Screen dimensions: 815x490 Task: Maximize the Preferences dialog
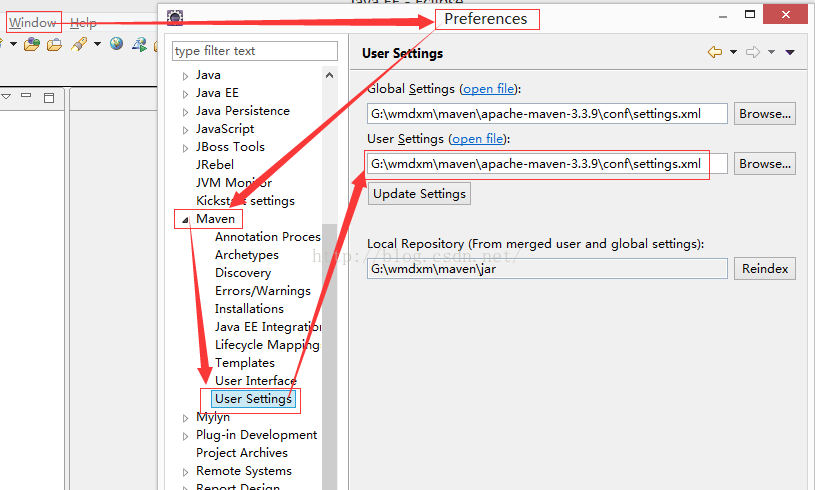(750, 15)
